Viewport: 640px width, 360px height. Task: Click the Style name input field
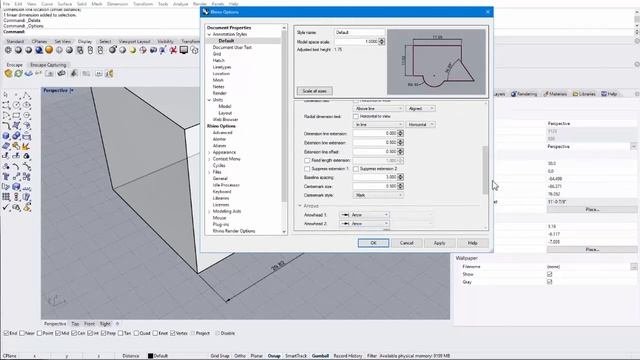point(360,32)
